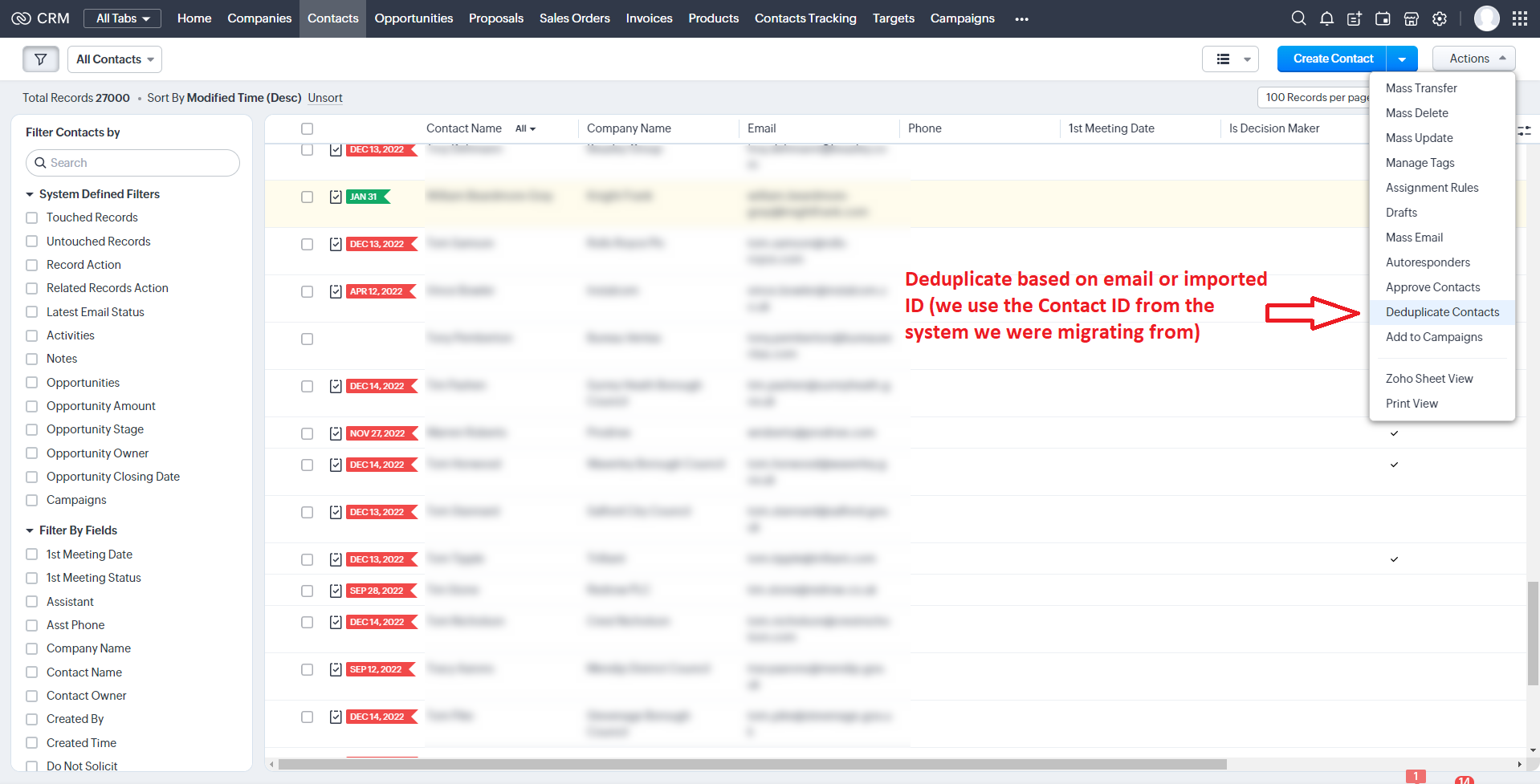Open the All Contacts view dropdown
The image size is (1540, 784).
click(115, 59)
